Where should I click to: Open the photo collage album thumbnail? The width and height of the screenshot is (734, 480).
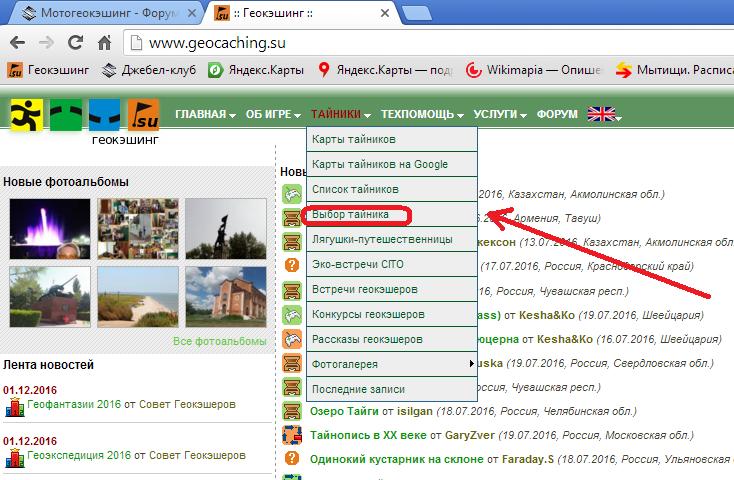click(x=138, y=229)
